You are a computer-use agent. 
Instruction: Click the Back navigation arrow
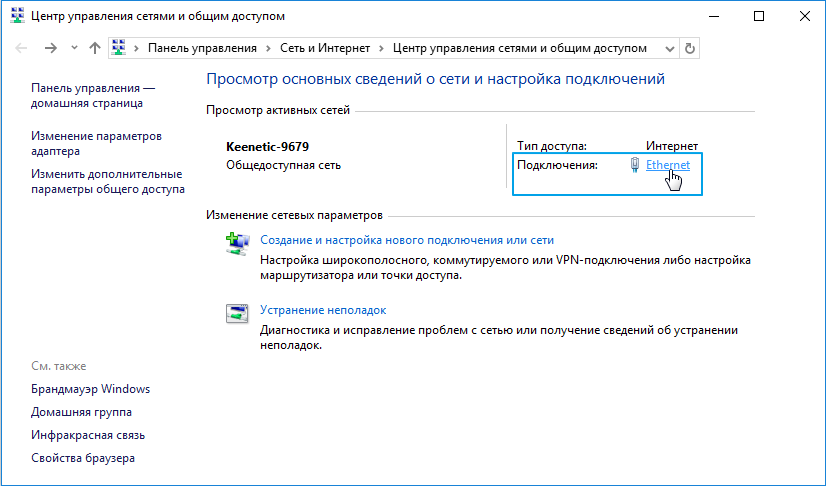point(21,48)
